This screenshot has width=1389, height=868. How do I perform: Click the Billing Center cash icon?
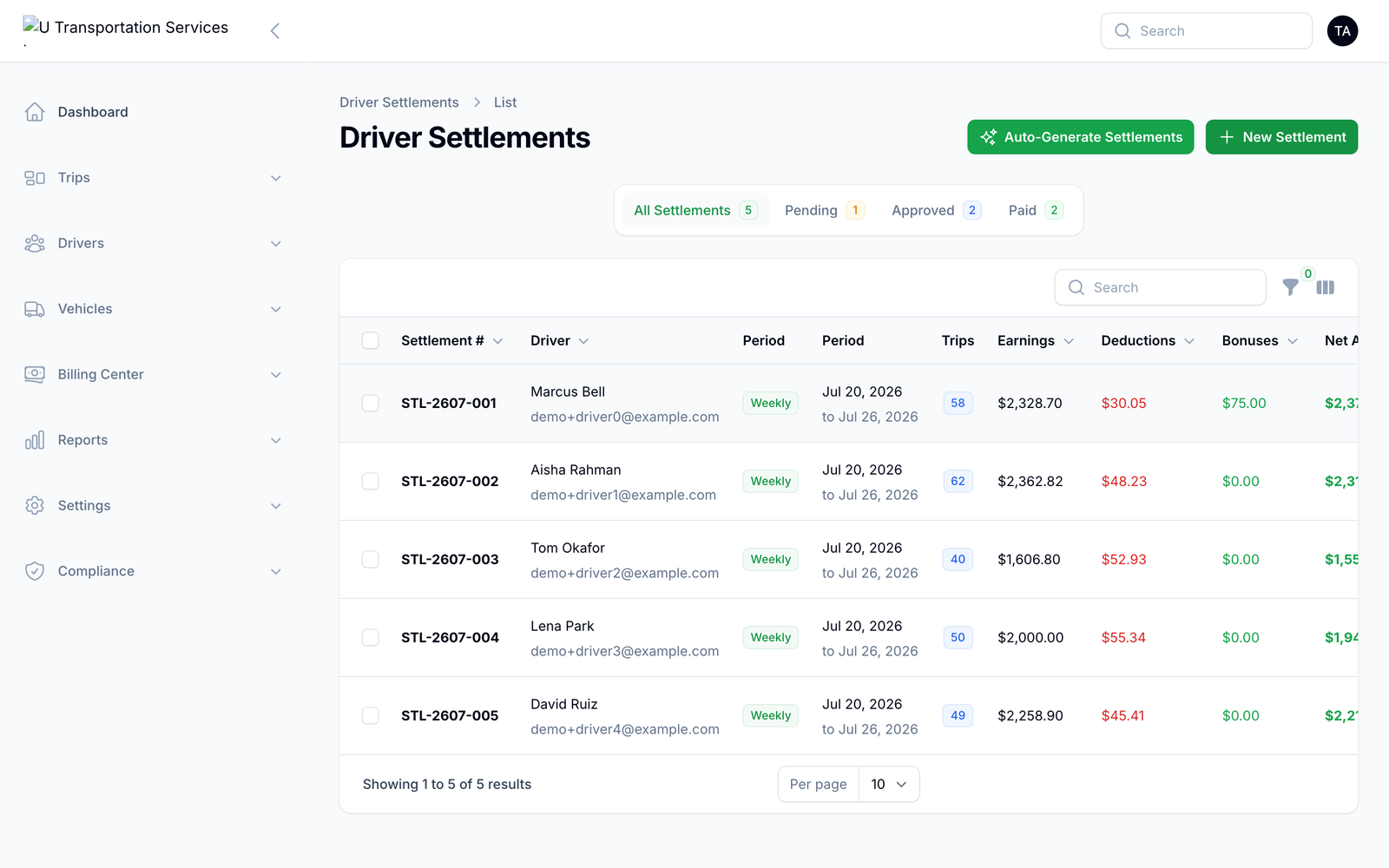point(35,374)
